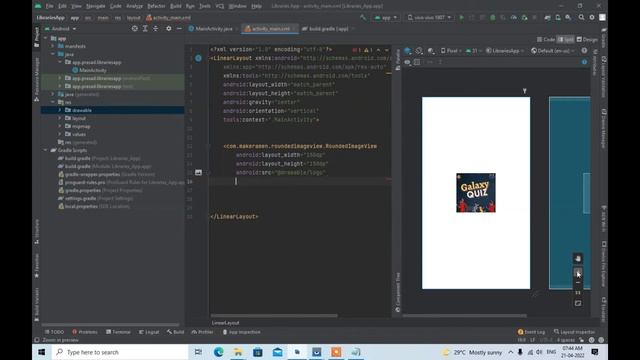Click the Galaxy Quiz image in preview

[x=476, y=193]
